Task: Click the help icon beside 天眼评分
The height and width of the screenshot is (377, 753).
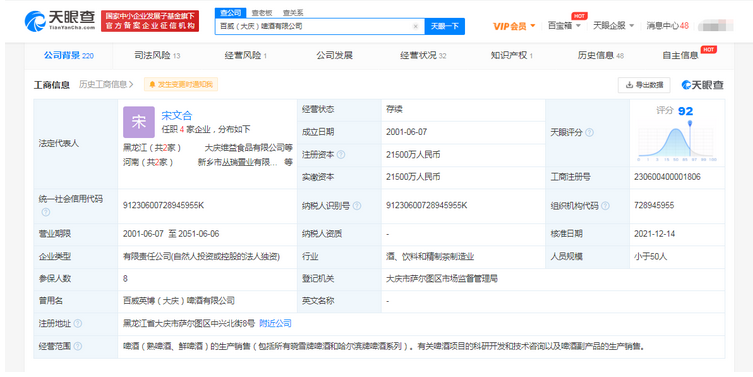Action: pyautogui.click(x=589, y=133)
